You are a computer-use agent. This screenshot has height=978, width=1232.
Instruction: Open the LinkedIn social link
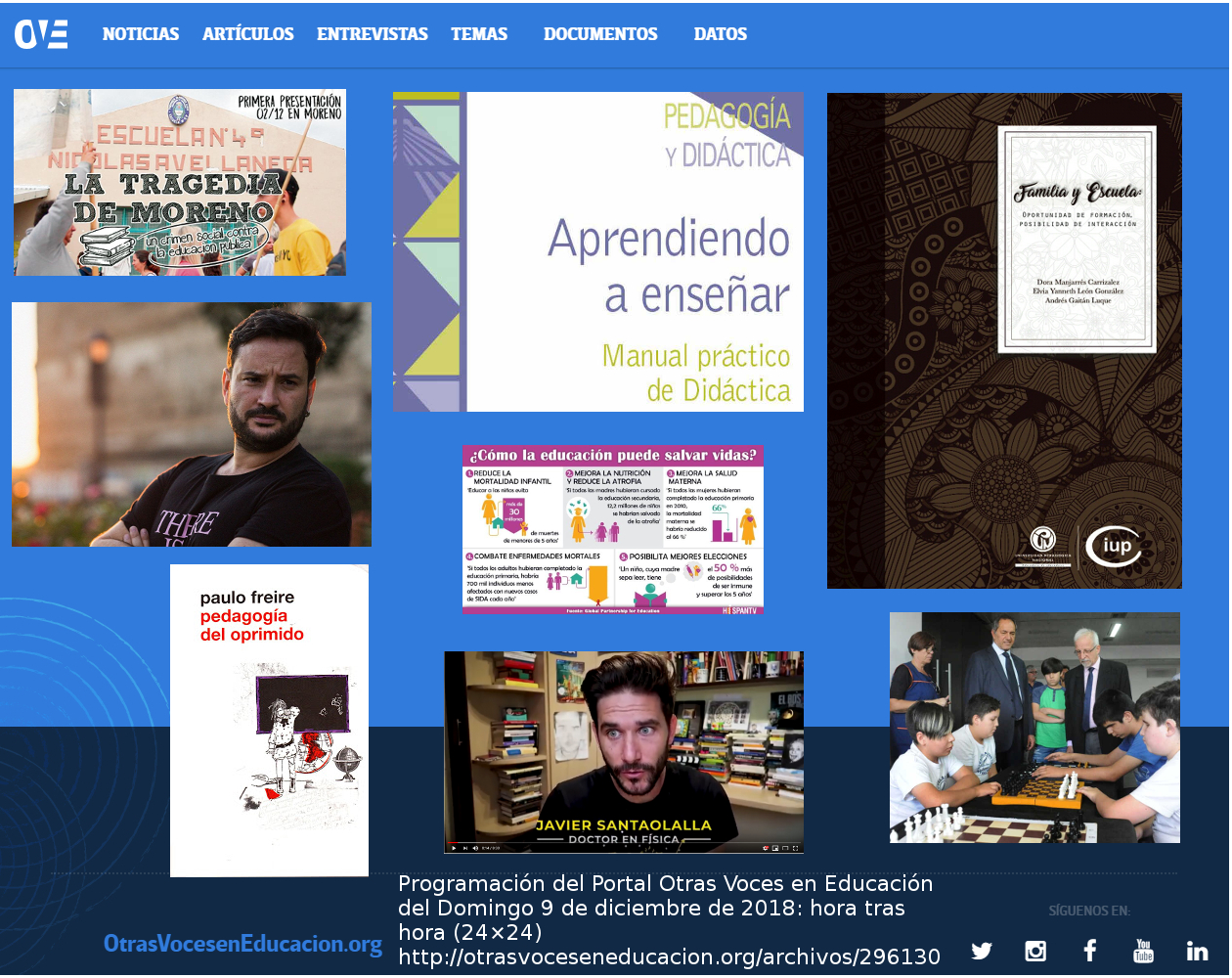(1197, 951)
